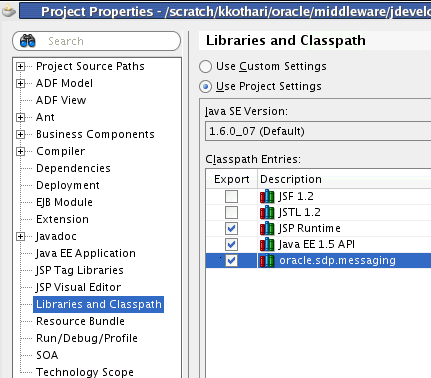This screenshot has width=431, height=378.
Task: Select JSP Tag Libraries in the tree
Action: [x=79, y=270]
